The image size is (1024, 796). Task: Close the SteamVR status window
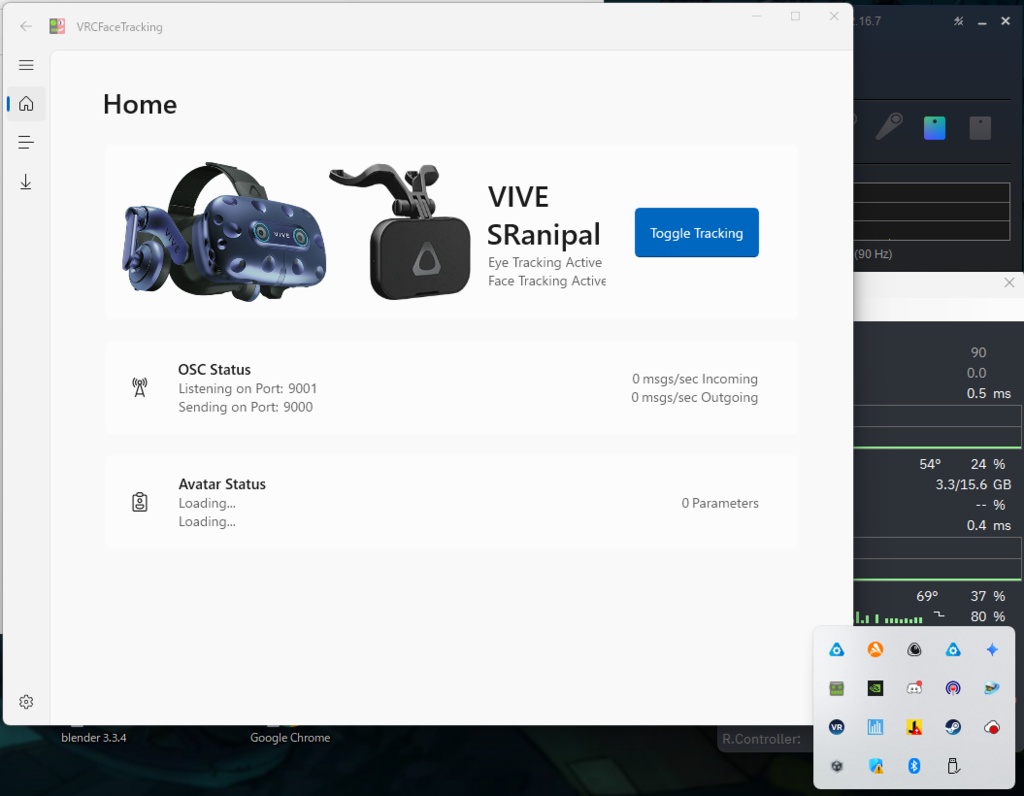(1006, 22)
